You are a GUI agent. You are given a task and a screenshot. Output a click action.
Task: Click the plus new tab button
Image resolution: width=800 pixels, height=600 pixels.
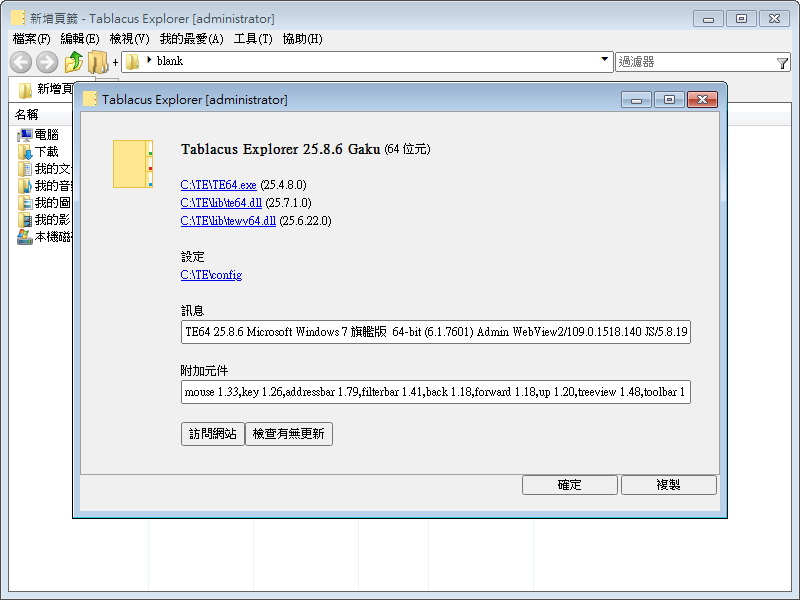(115, 63)
